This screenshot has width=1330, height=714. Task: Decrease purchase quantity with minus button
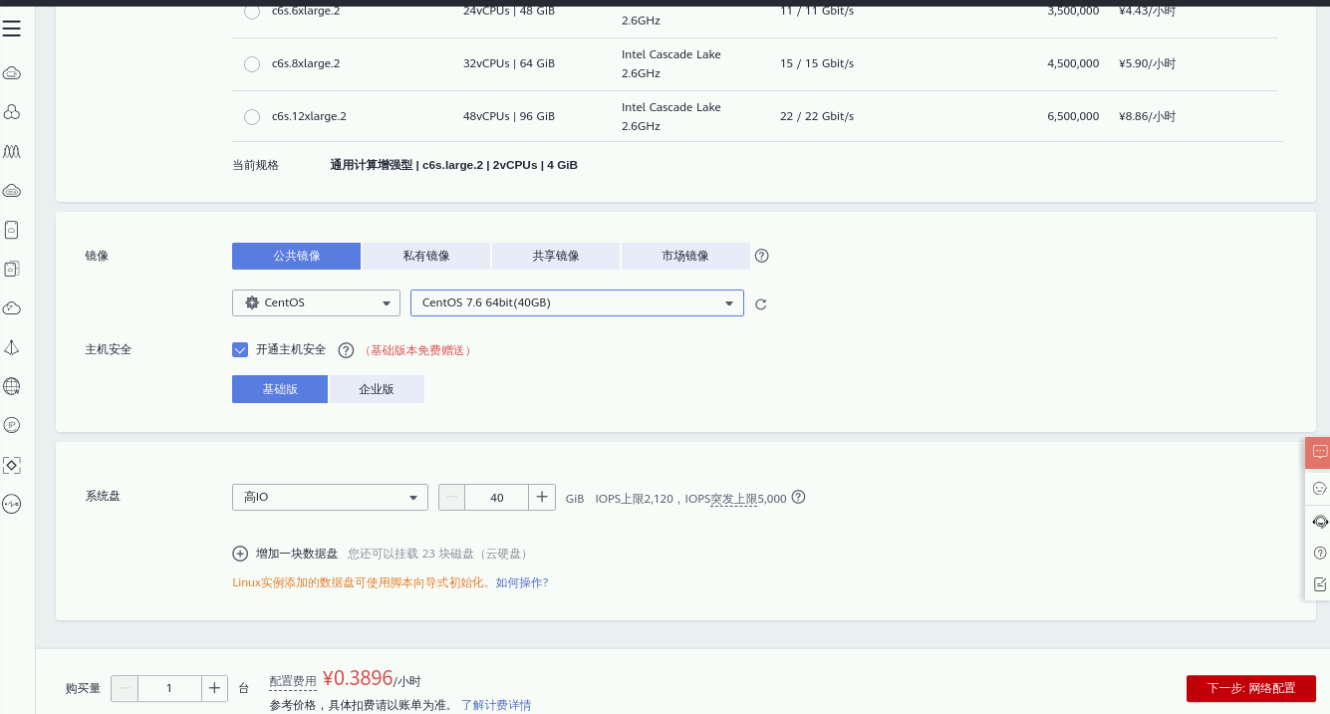(124, 688)
